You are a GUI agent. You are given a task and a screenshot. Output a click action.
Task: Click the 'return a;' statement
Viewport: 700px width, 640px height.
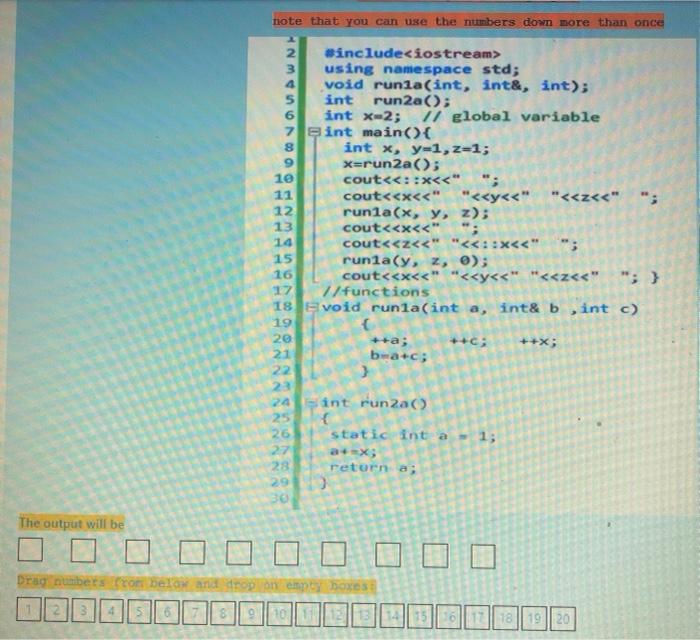373,467
